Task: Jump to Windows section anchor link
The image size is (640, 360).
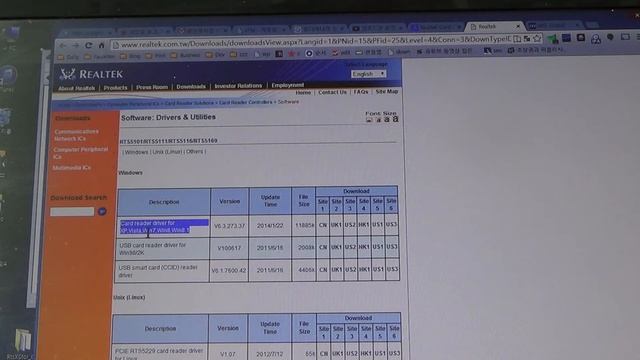Action: 136,152
